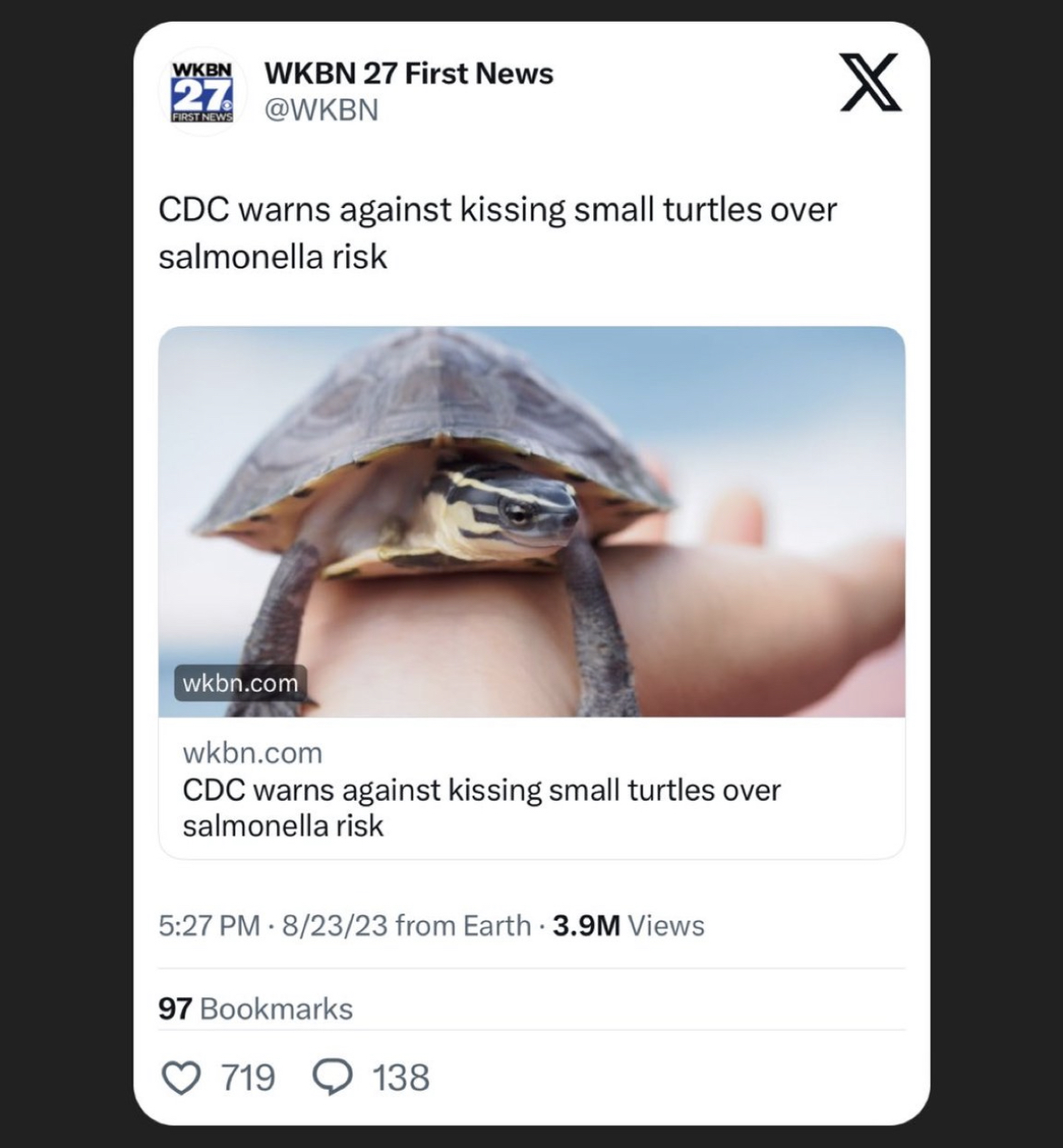
Task: Open the WKBN 27 First News profile name
Action: click(408, 73)
